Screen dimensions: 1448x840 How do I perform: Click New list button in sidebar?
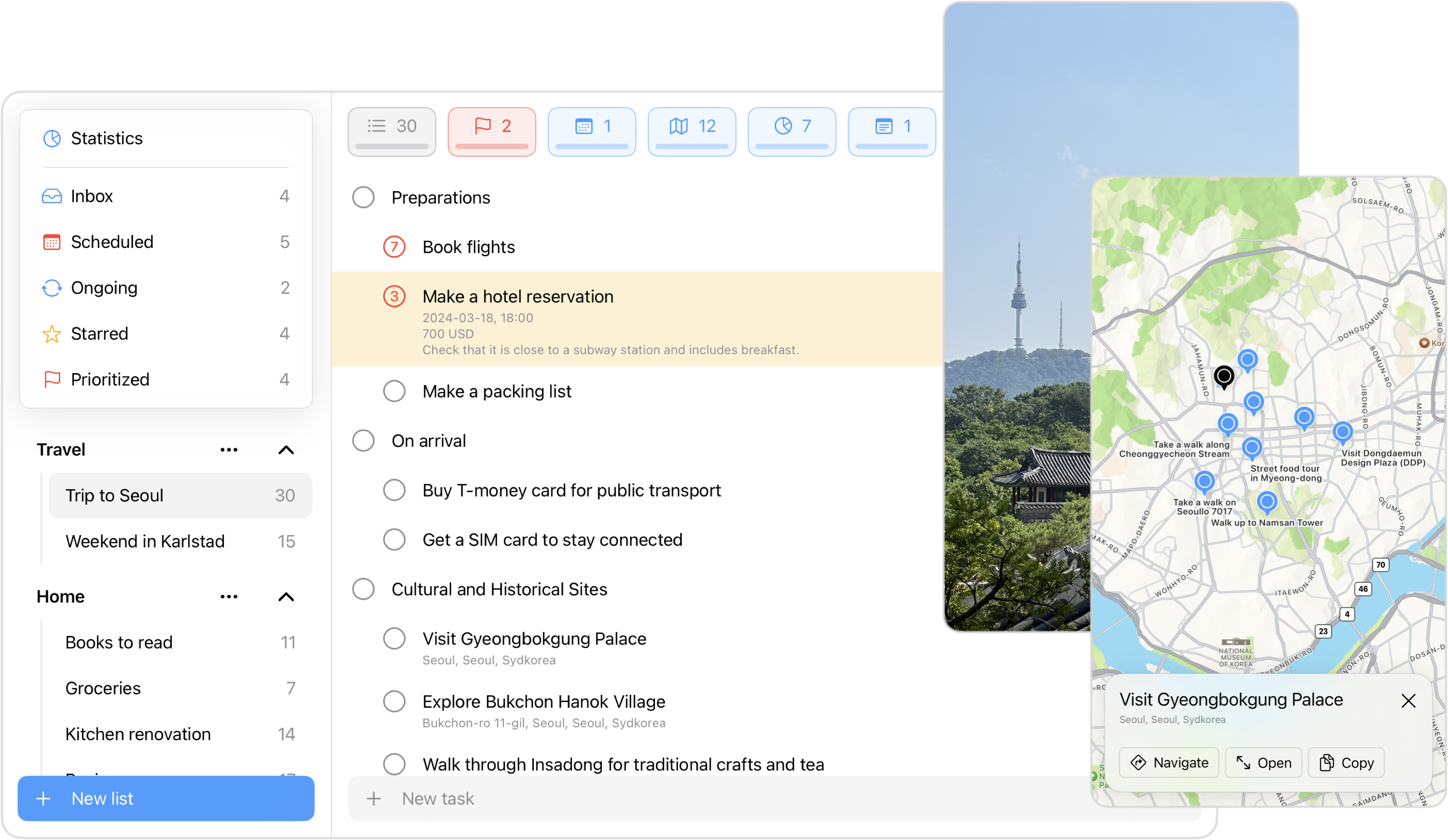point(165,798)
